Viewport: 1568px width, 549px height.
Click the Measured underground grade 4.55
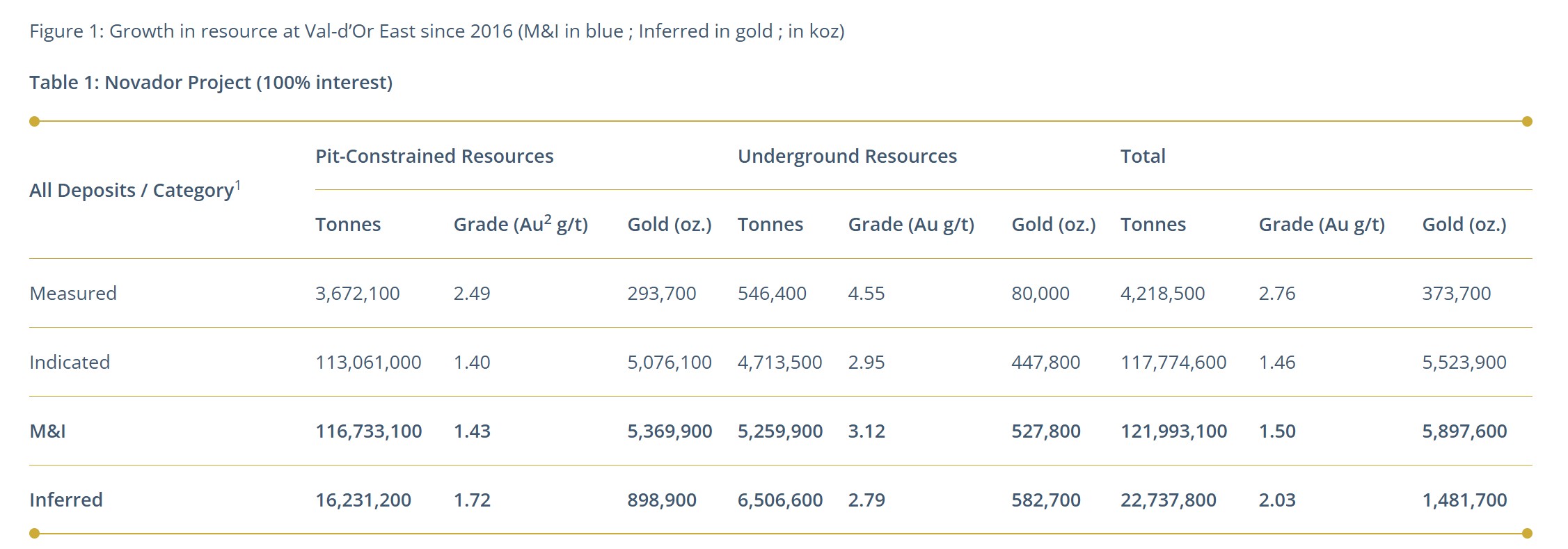866,294
